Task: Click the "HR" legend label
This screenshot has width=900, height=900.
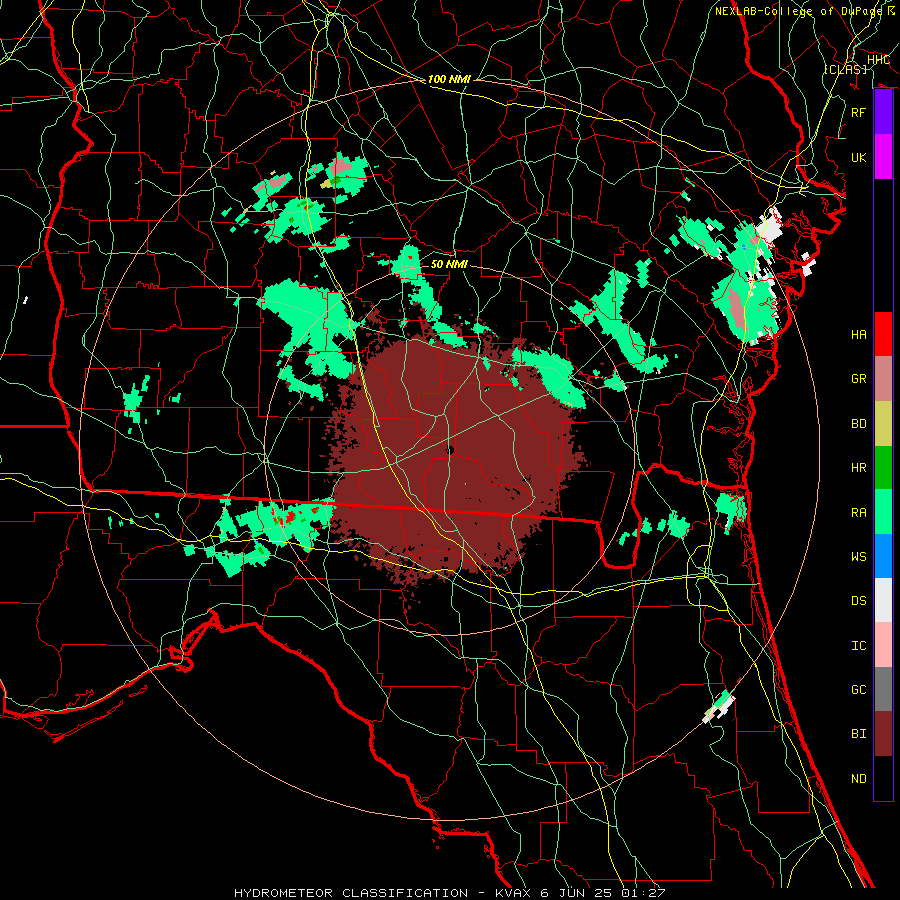Action: click(858, 468)
